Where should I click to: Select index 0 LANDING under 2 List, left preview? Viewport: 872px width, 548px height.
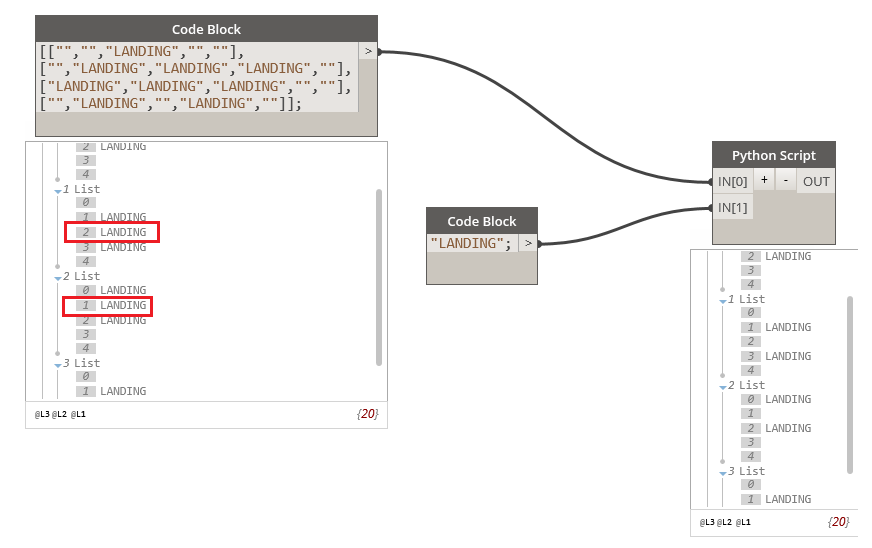[x=112, y=290]
